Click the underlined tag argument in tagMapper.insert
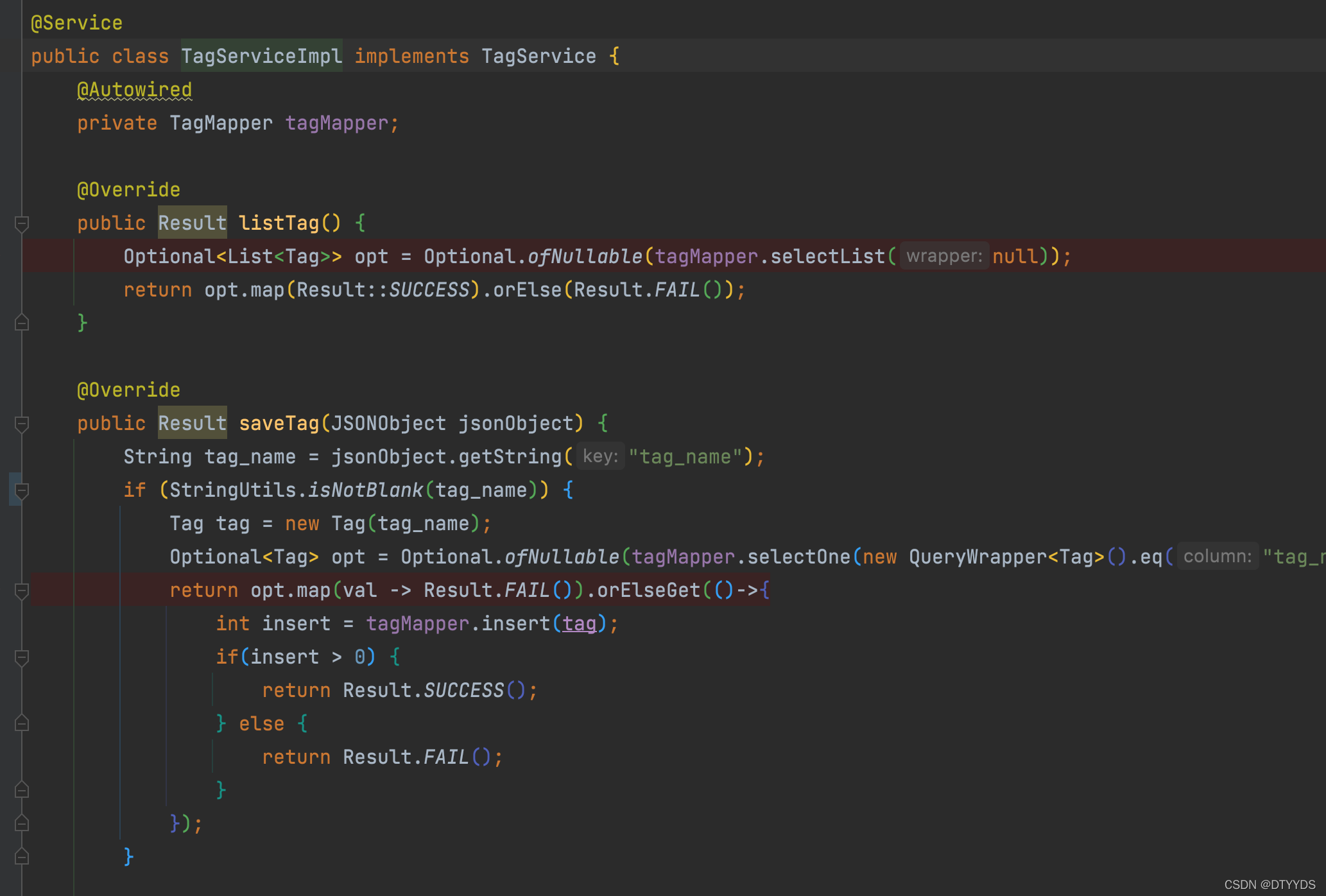 (x=579, y=624)
